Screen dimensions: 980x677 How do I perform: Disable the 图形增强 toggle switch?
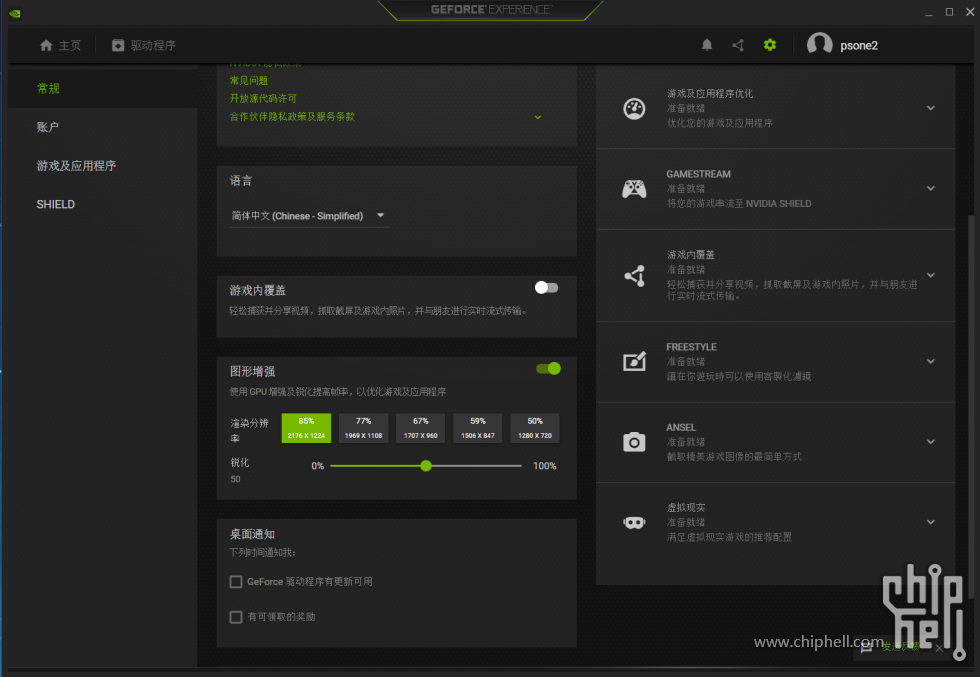coord(548,369)
